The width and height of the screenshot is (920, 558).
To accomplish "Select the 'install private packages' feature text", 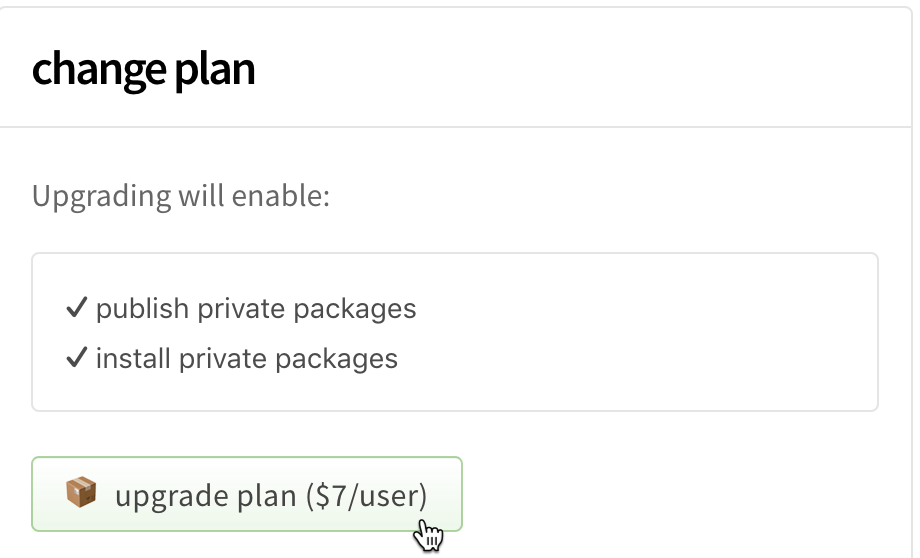I will 247,358.
